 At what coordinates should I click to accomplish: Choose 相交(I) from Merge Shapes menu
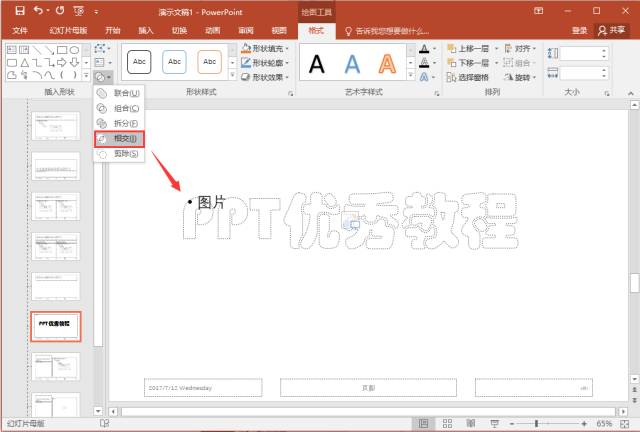tap(119, 139)
